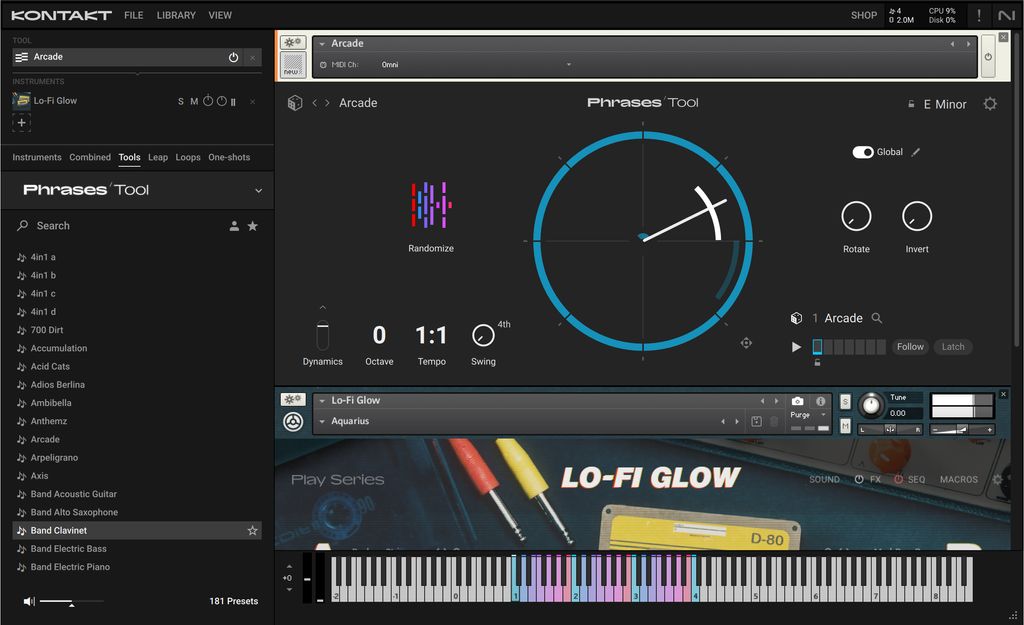Enable Follow mode

click(x=910, y=346)
